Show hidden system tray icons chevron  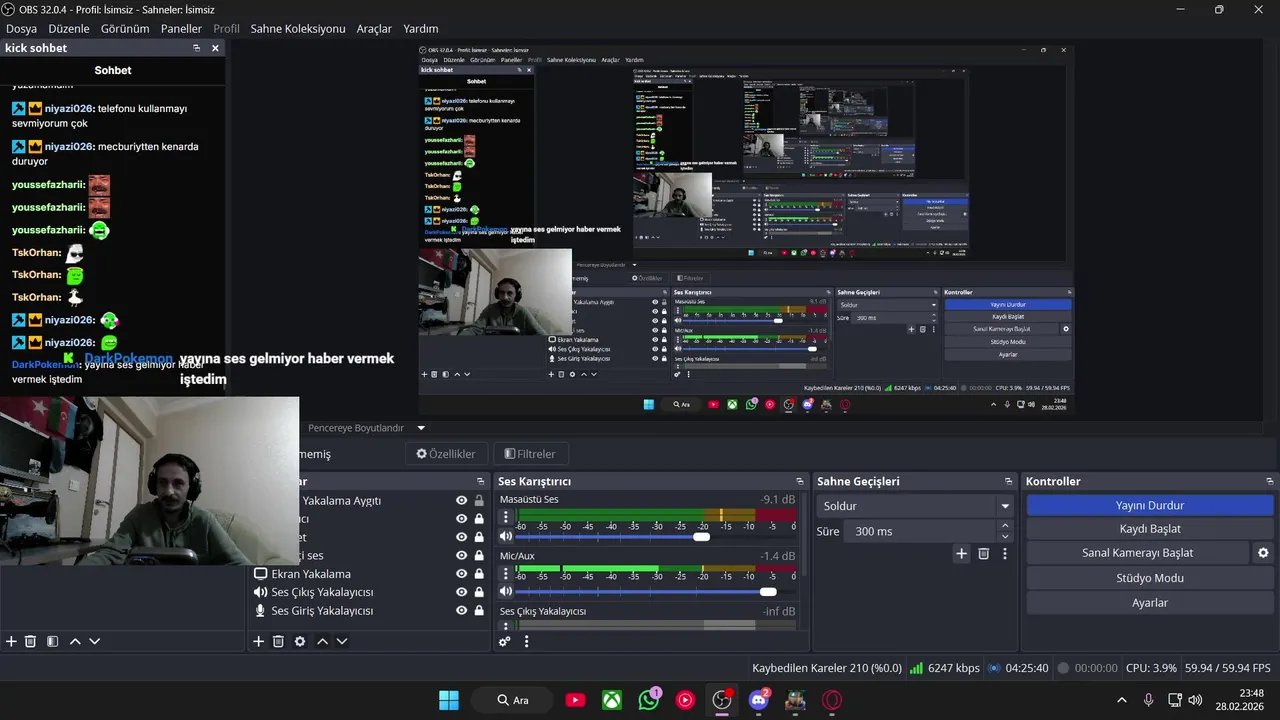click(x=1121, y=700)
